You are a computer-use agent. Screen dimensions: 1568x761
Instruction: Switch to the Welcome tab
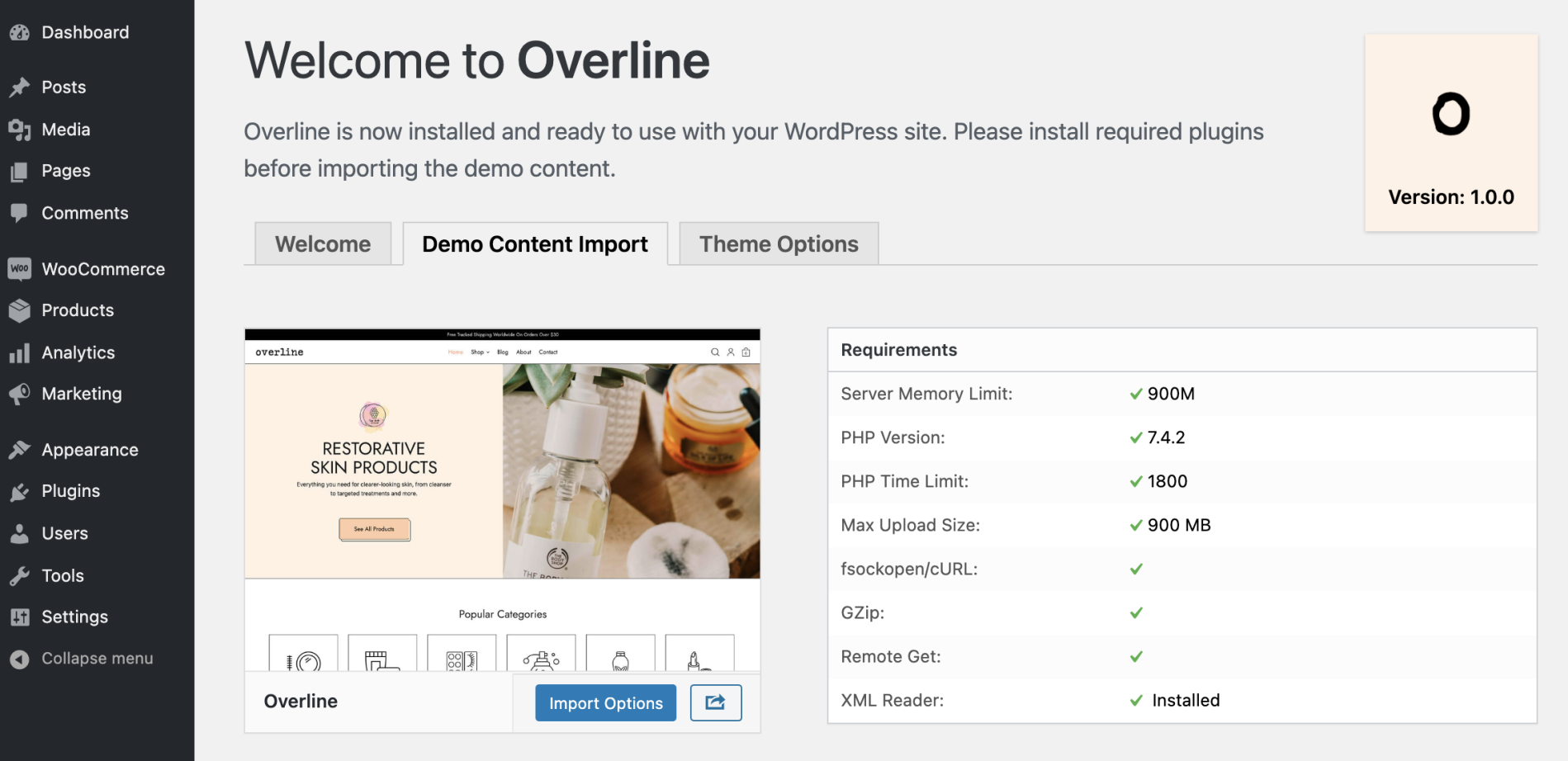pyautogui.click(x=323, y=243)
